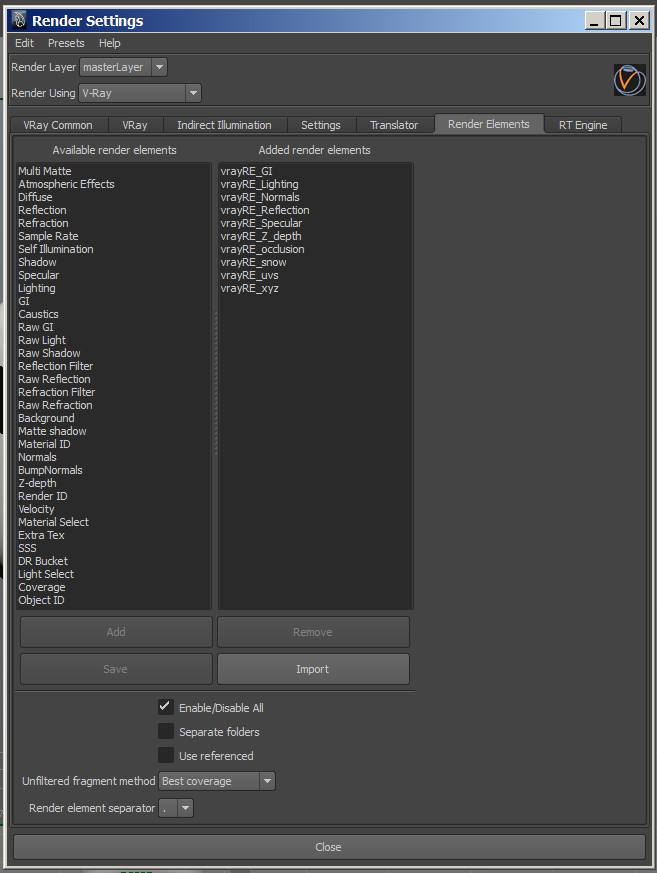The height and width of the screenshot is (873, 657).
Task: Select Diffuse in available elements
Action: [35, 197]
